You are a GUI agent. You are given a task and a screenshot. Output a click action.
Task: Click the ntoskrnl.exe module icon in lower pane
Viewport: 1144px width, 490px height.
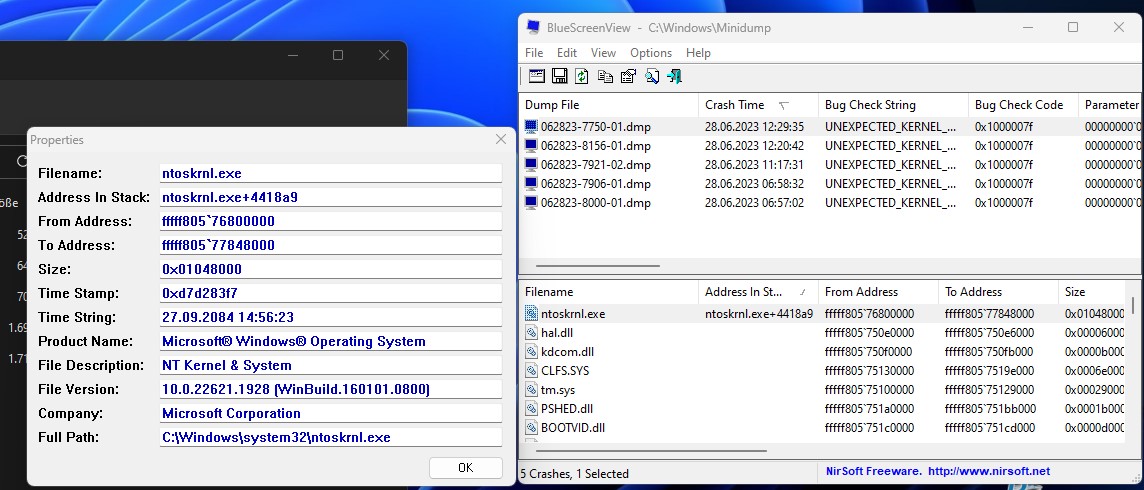tap(531, 314)
